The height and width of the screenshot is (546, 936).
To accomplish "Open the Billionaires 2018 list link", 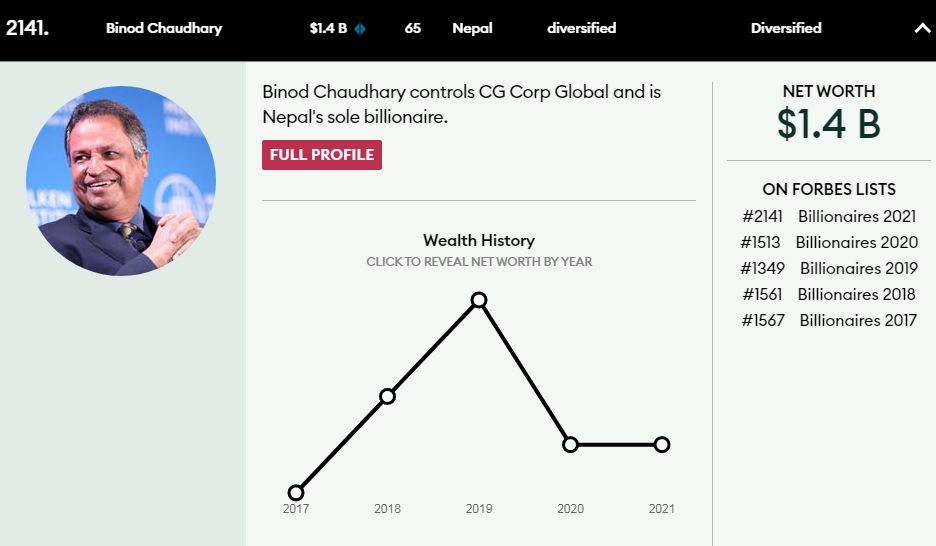I will (856, 294).
